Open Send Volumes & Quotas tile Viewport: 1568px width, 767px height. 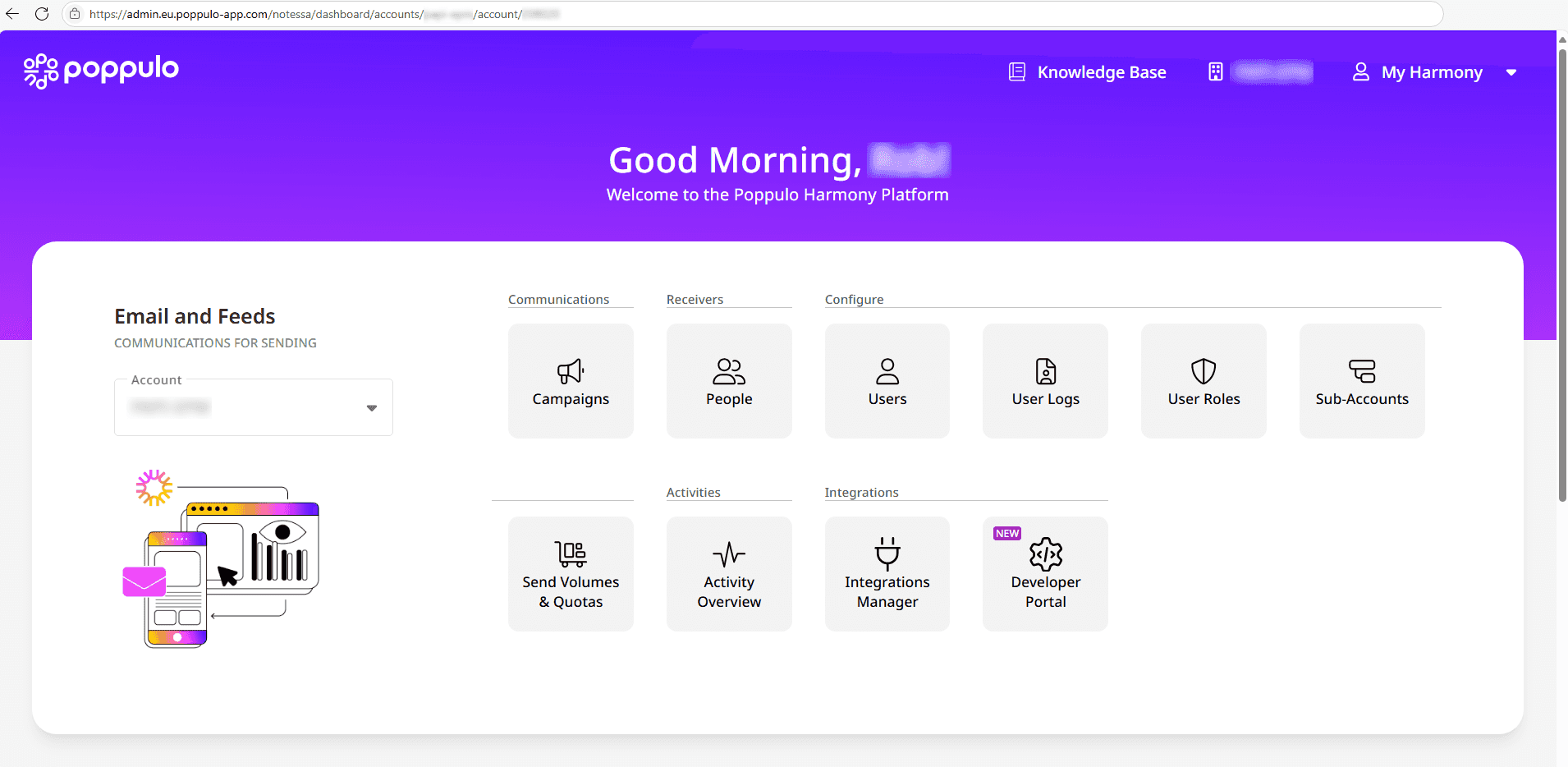click(x=571, y=574)
